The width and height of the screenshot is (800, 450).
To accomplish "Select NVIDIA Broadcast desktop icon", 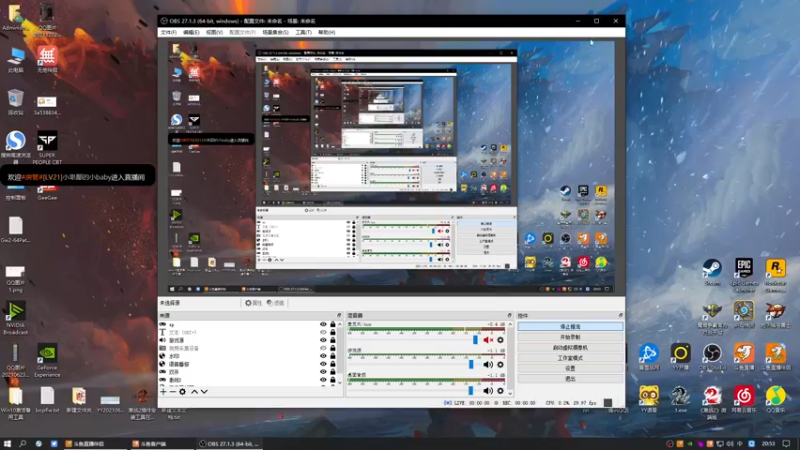I will tap(15, 318).
